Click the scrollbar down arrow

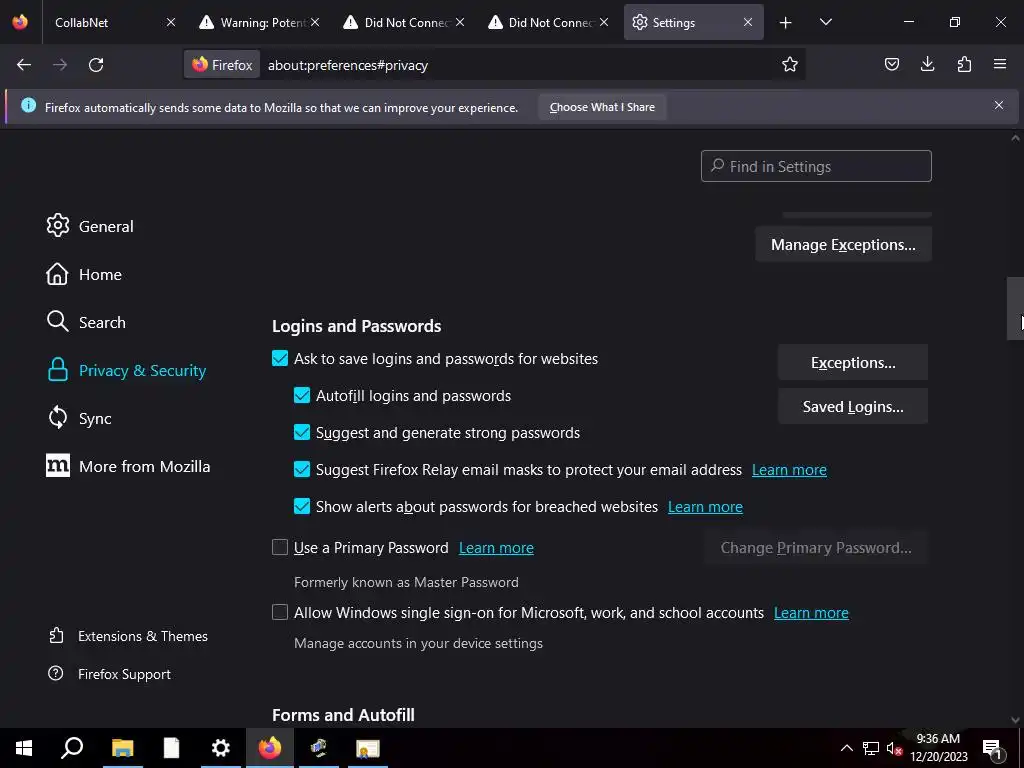[1015, 720]
